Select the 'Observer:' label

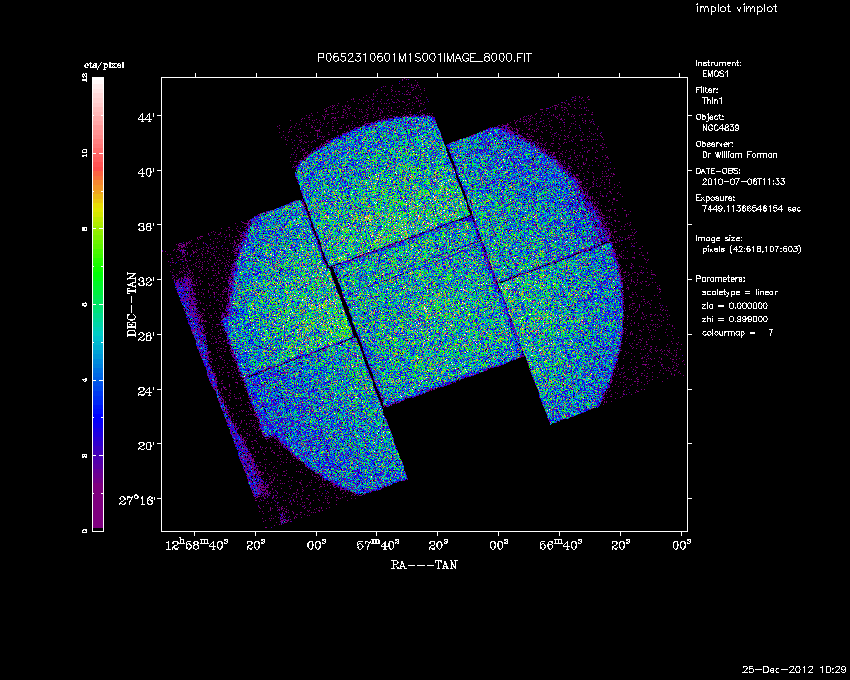714,144
